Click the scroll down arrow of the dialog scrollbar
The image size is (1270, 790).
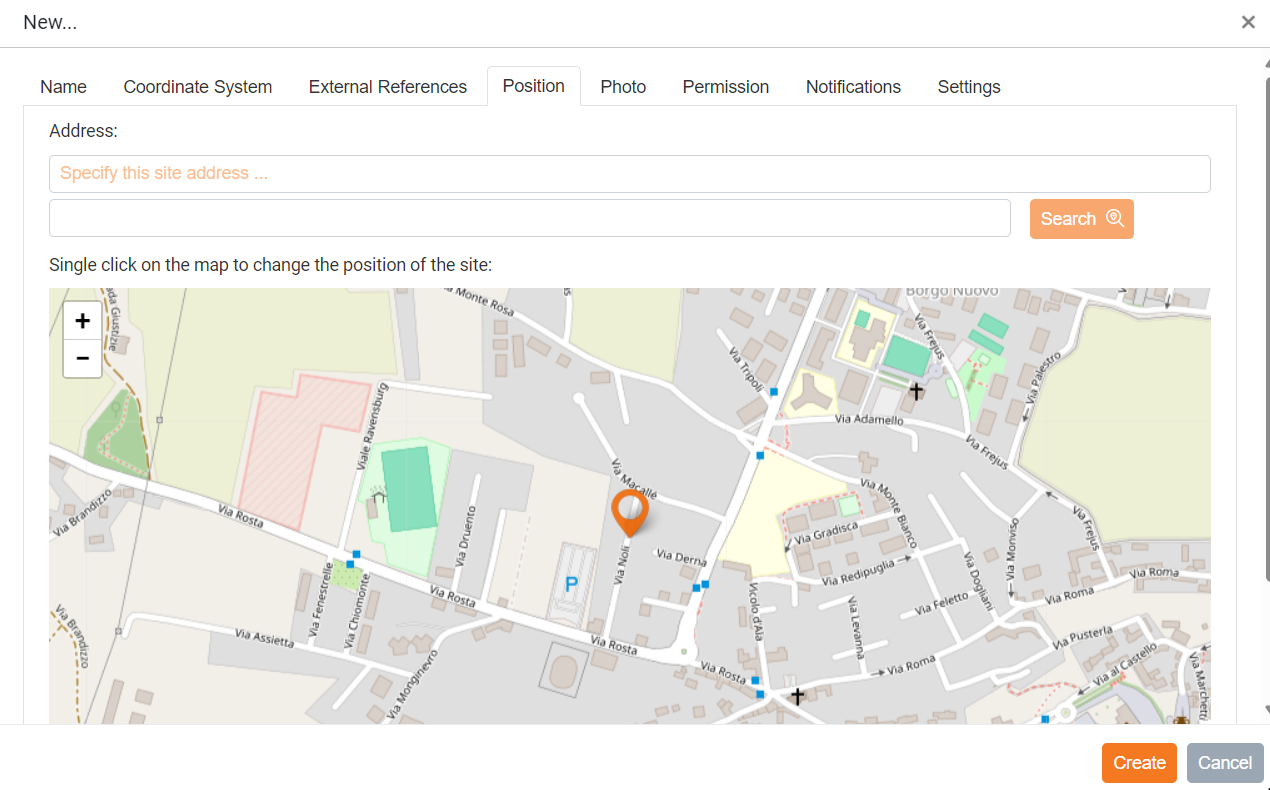(x=1267, y=710)
